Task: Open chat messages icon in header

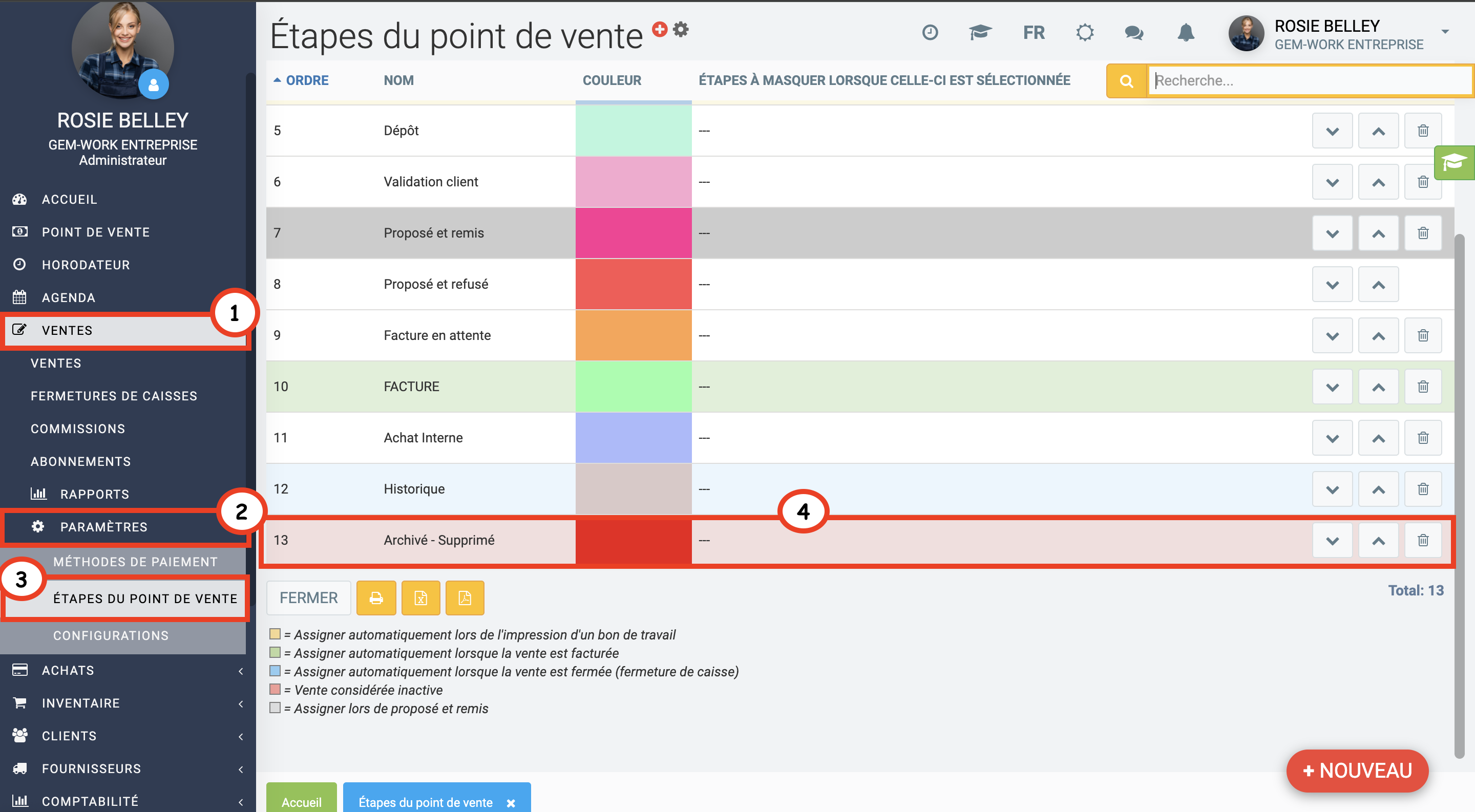Action: pyautogui.click(x=1133, y=33)
